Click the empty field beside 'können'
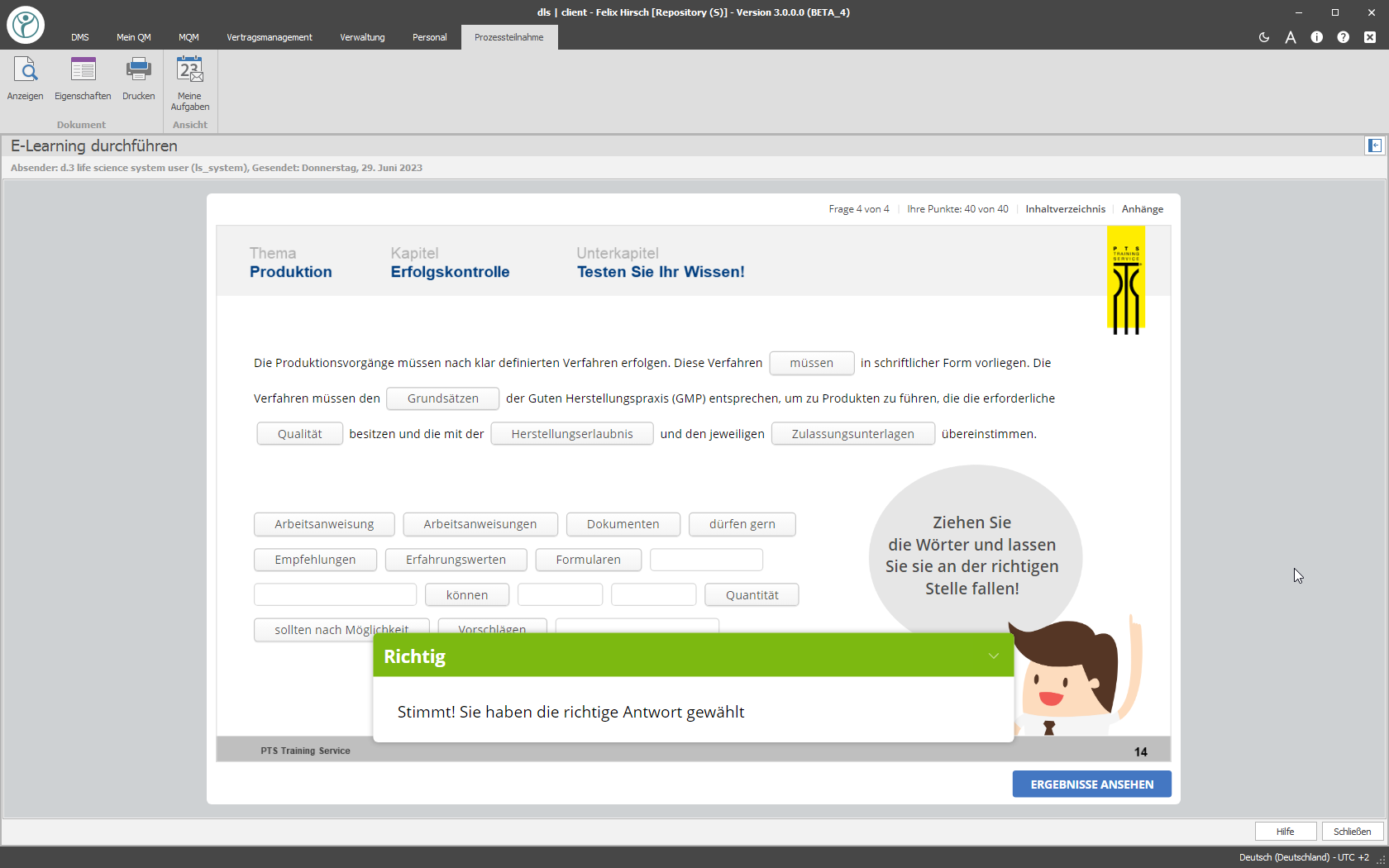 point(560,594)
